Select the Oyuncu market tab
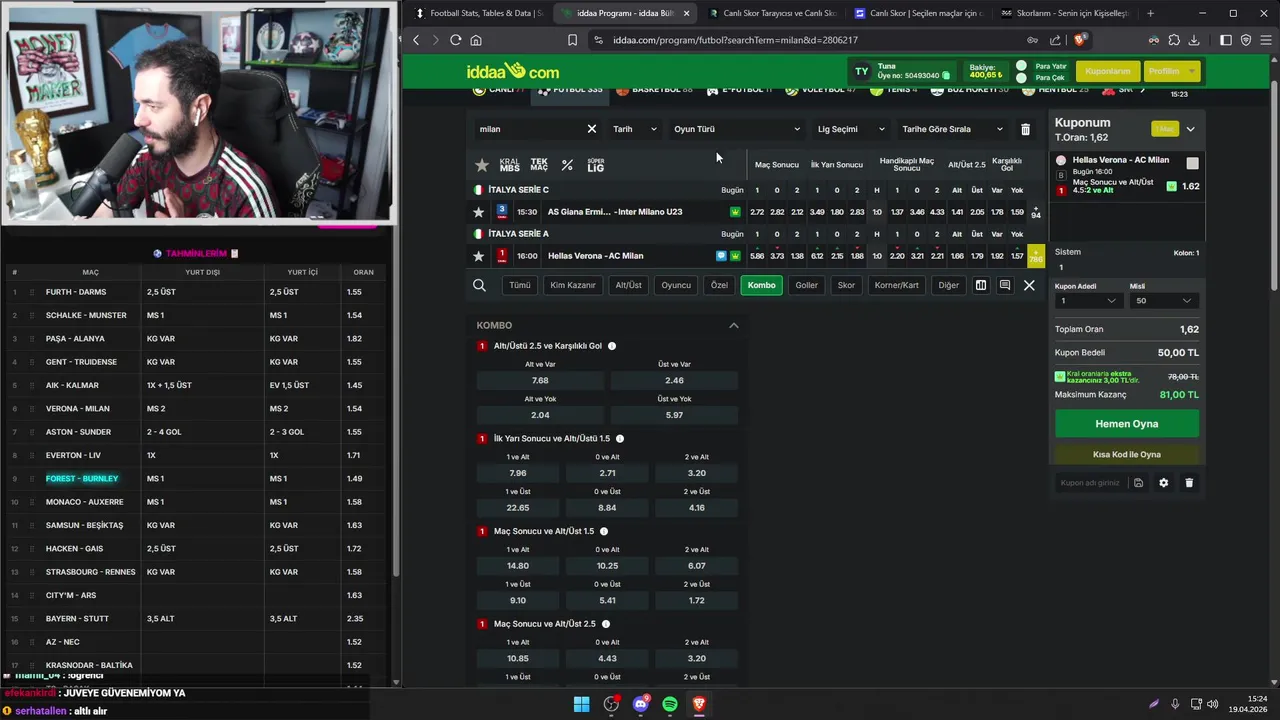Image resolution: width=1280 pixels, height=720 pixels. (x=676, y=285)
